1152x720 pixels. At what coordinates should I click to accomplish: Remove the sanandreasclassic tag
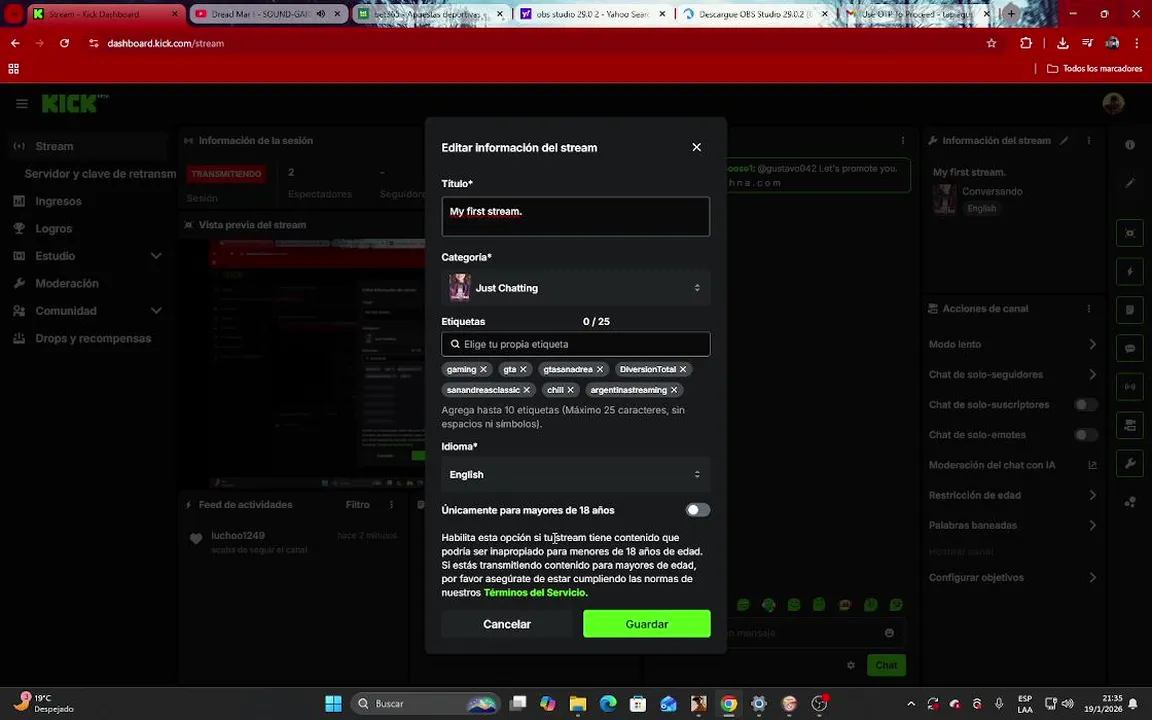click(x=526, y=390)
